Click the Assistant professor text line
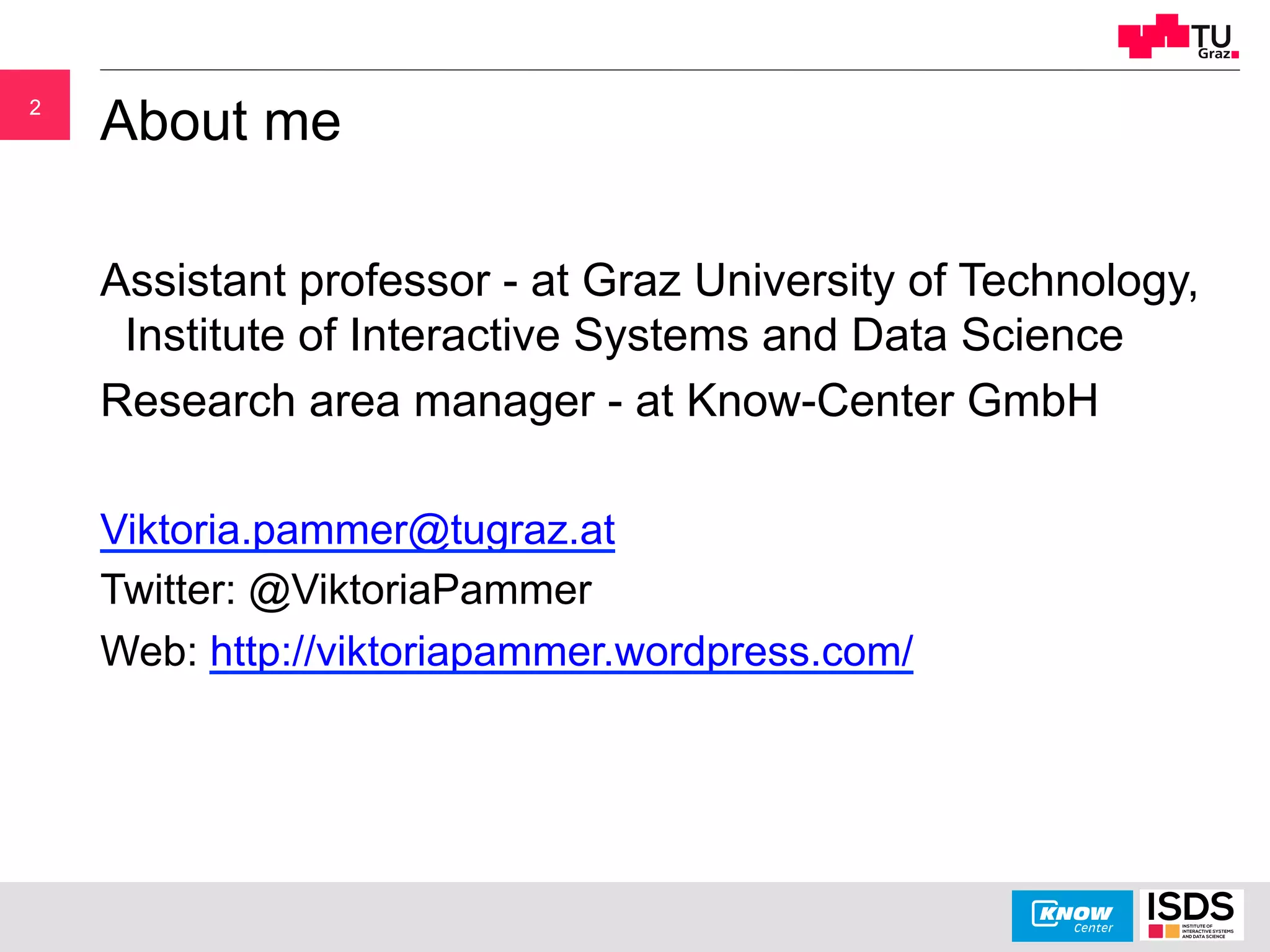Image resolution: width=1270 pixels, height=952 pixels. pyautogui.click(x=295, y=281)
